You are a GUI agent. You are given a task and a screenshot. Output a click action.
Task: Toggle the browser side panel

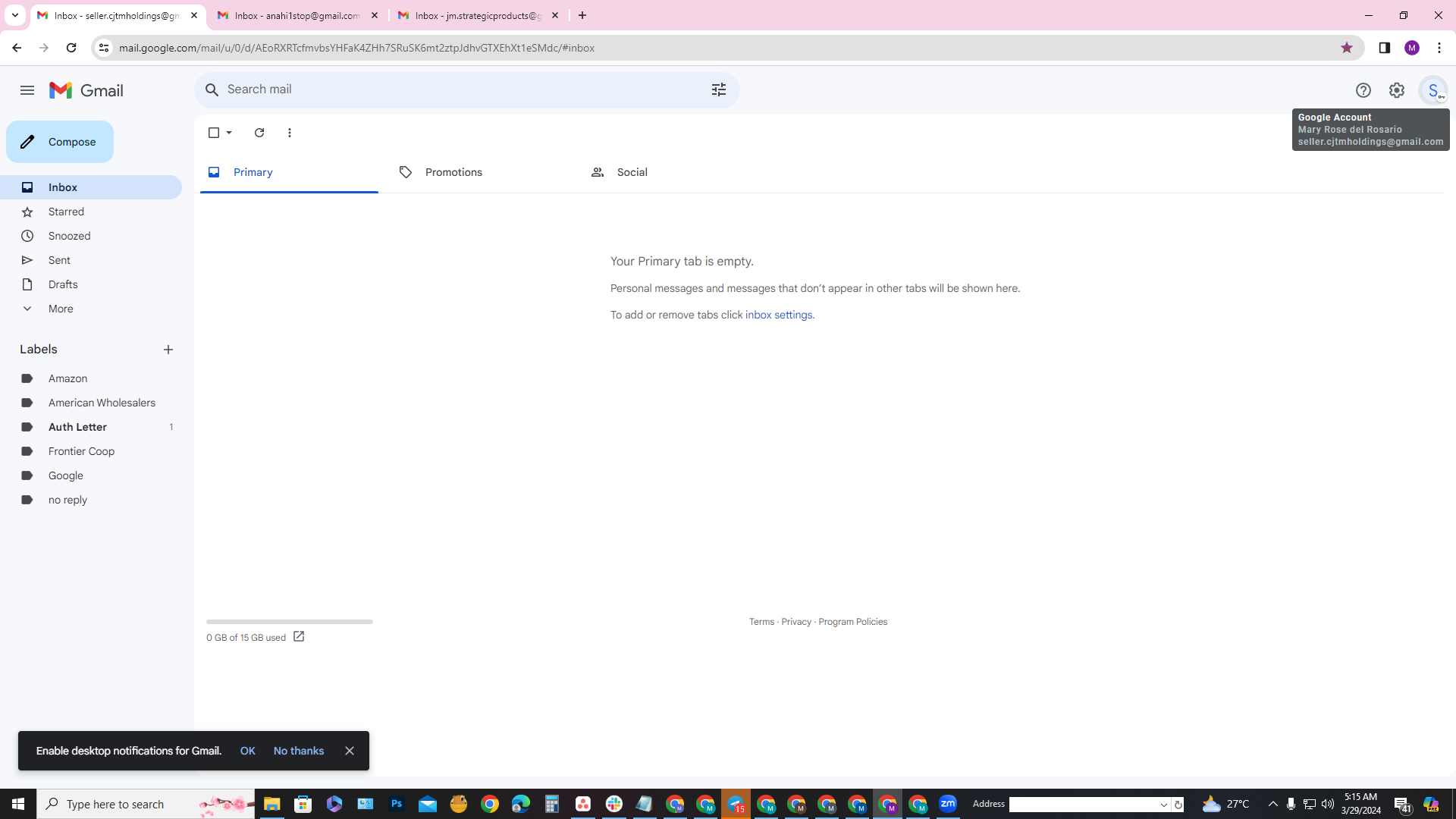point(1385,48)
